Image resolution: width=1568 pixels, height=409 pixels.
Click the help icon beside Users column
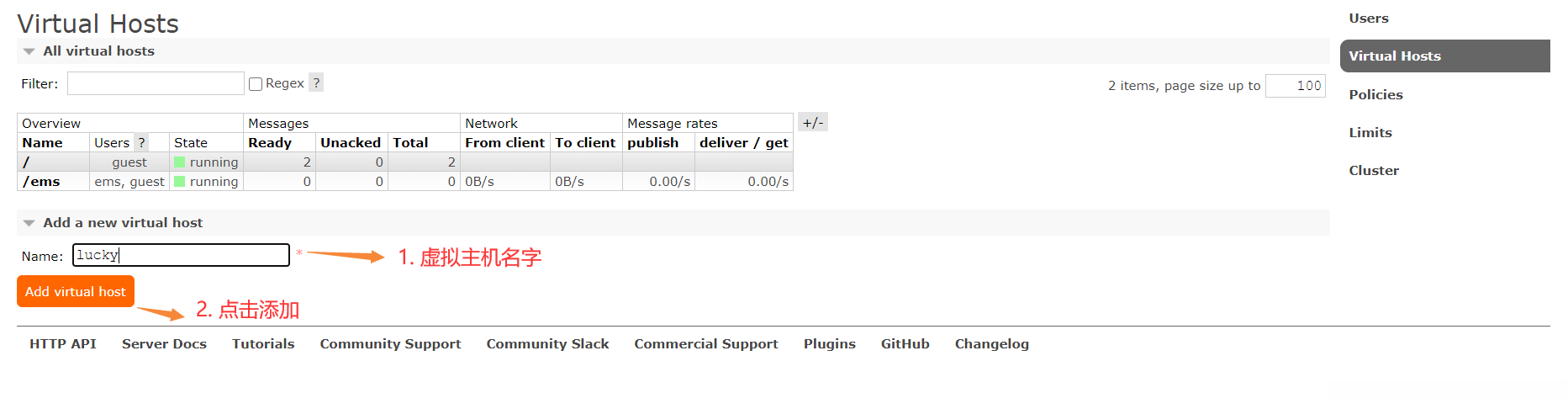tap(141, 142)
